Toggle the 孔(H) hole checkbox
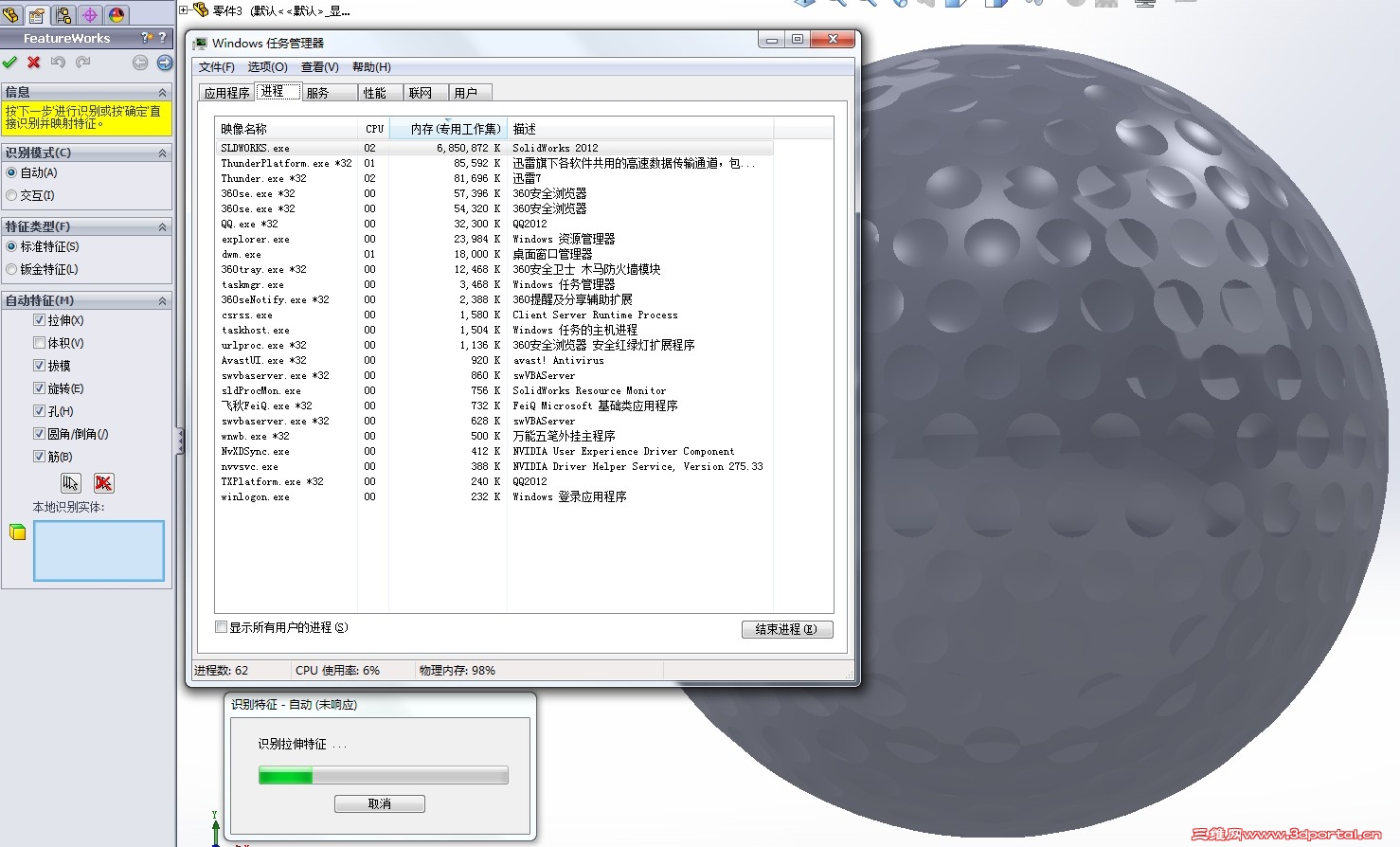 point(39,411)
